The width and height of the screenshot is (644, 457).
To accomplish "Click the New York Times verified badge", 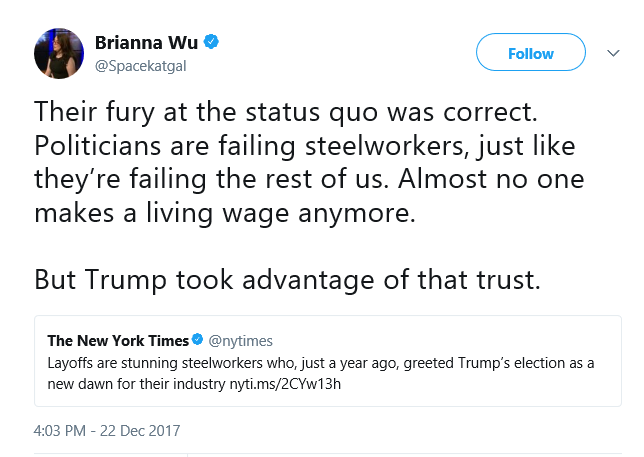I will pos(198,340).
